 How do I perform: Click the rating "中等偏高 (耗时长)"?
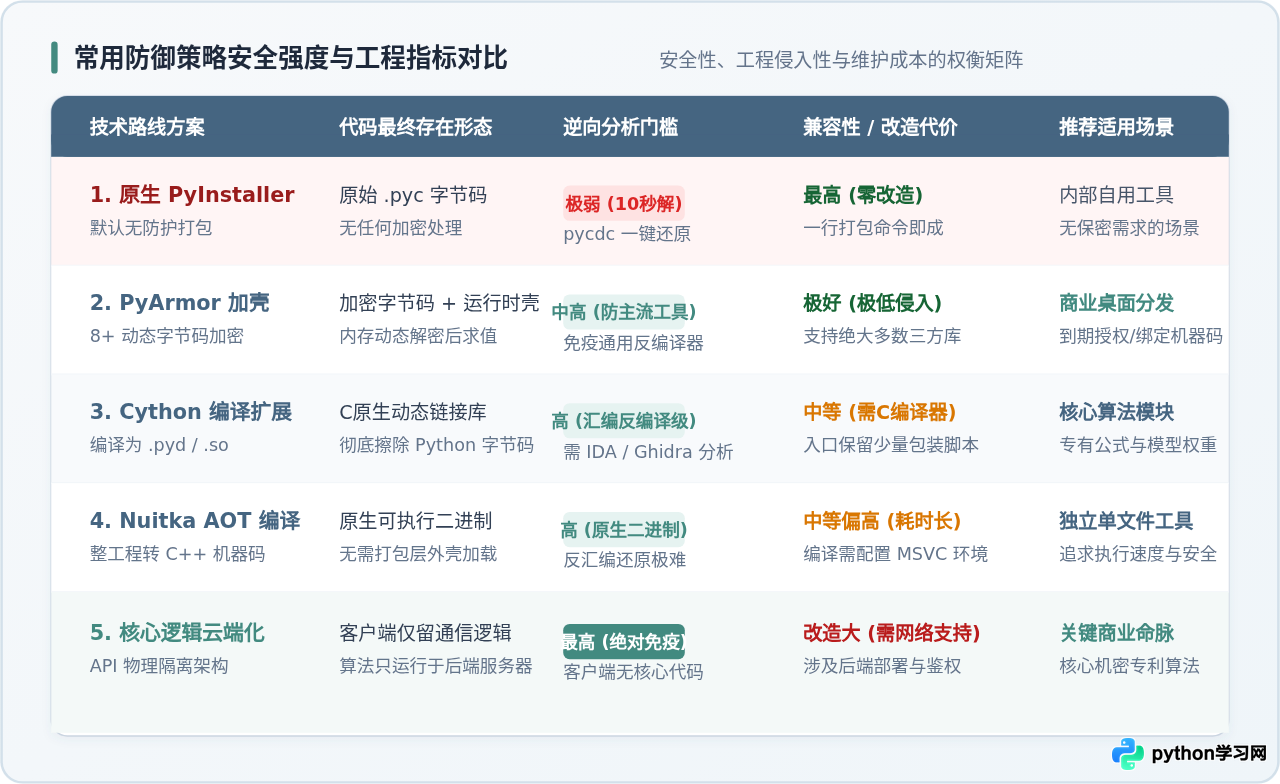tap(882, 521)
